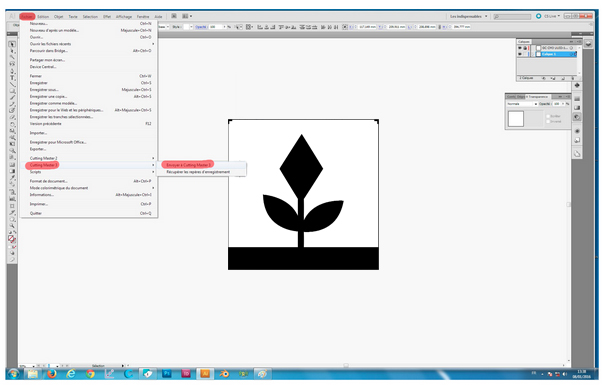Toggle the Inverser checkbox in Transparency panel

548,122
